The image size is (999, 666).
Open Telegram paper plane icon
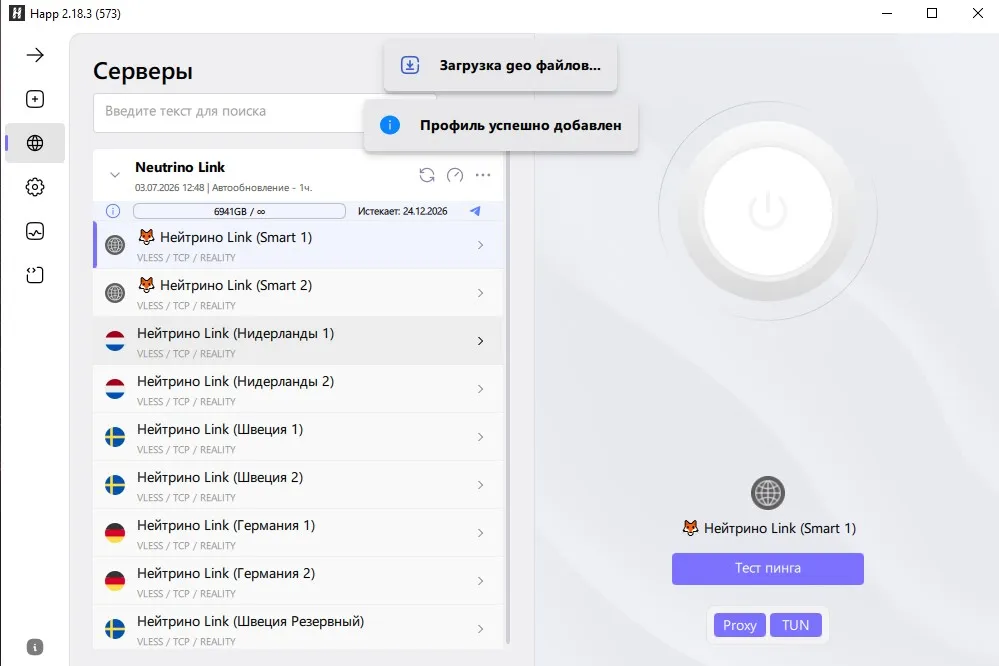[475, 211]
